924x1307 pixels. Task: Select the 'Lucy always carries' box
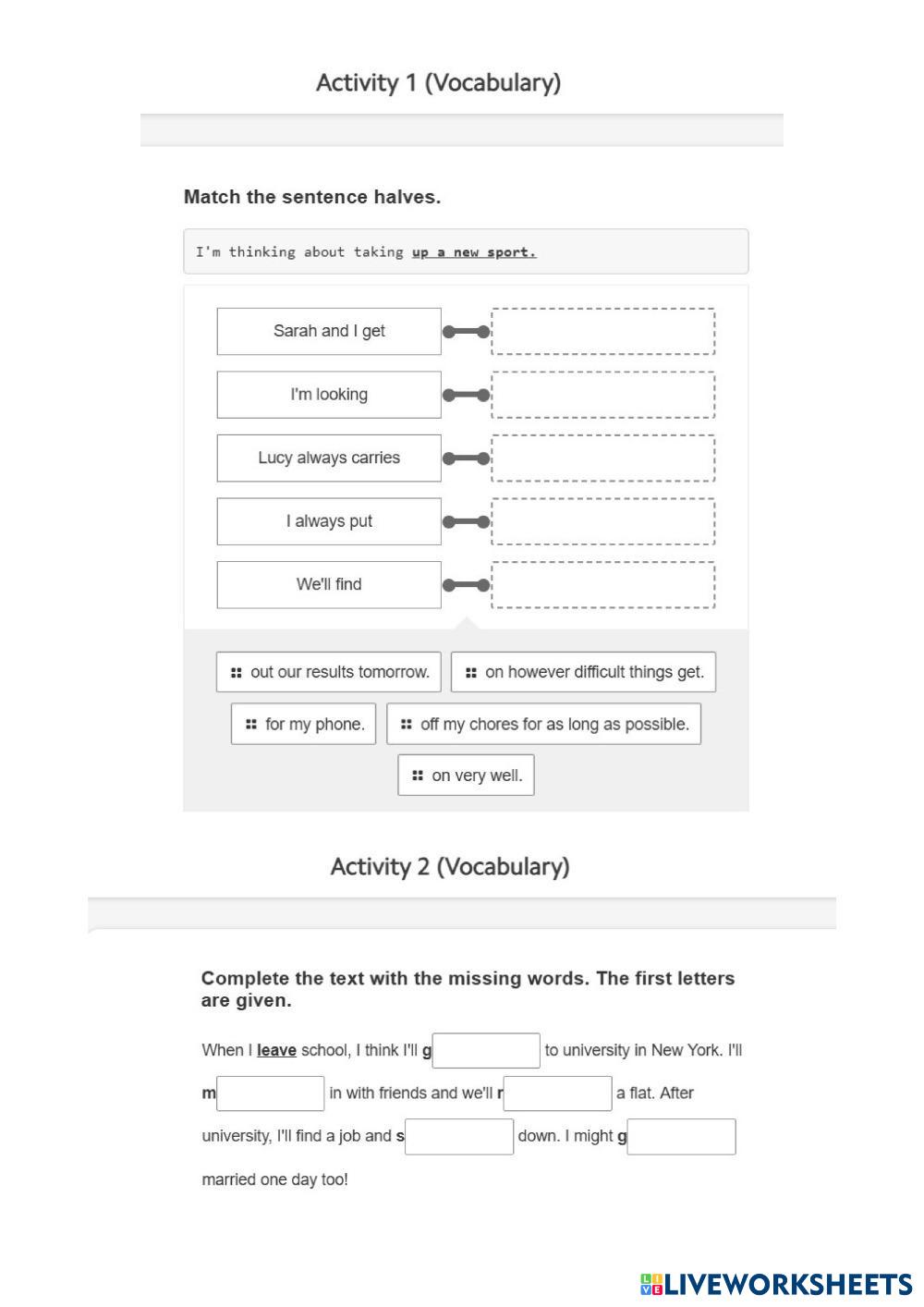[x=329, y=458]
